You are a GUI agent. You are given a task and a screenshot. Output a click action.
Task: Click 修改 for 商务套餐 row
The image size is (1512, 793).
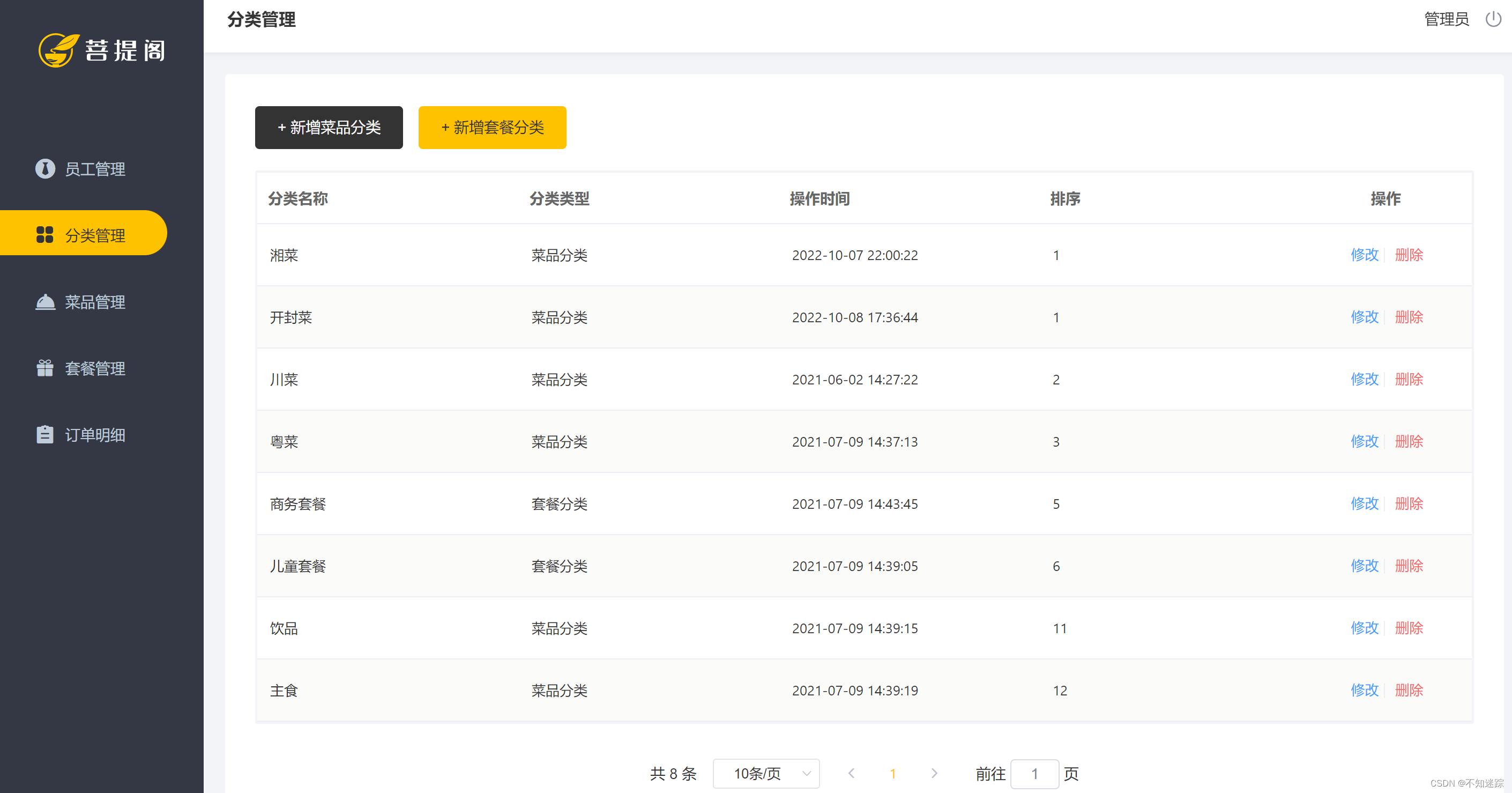1364,503
